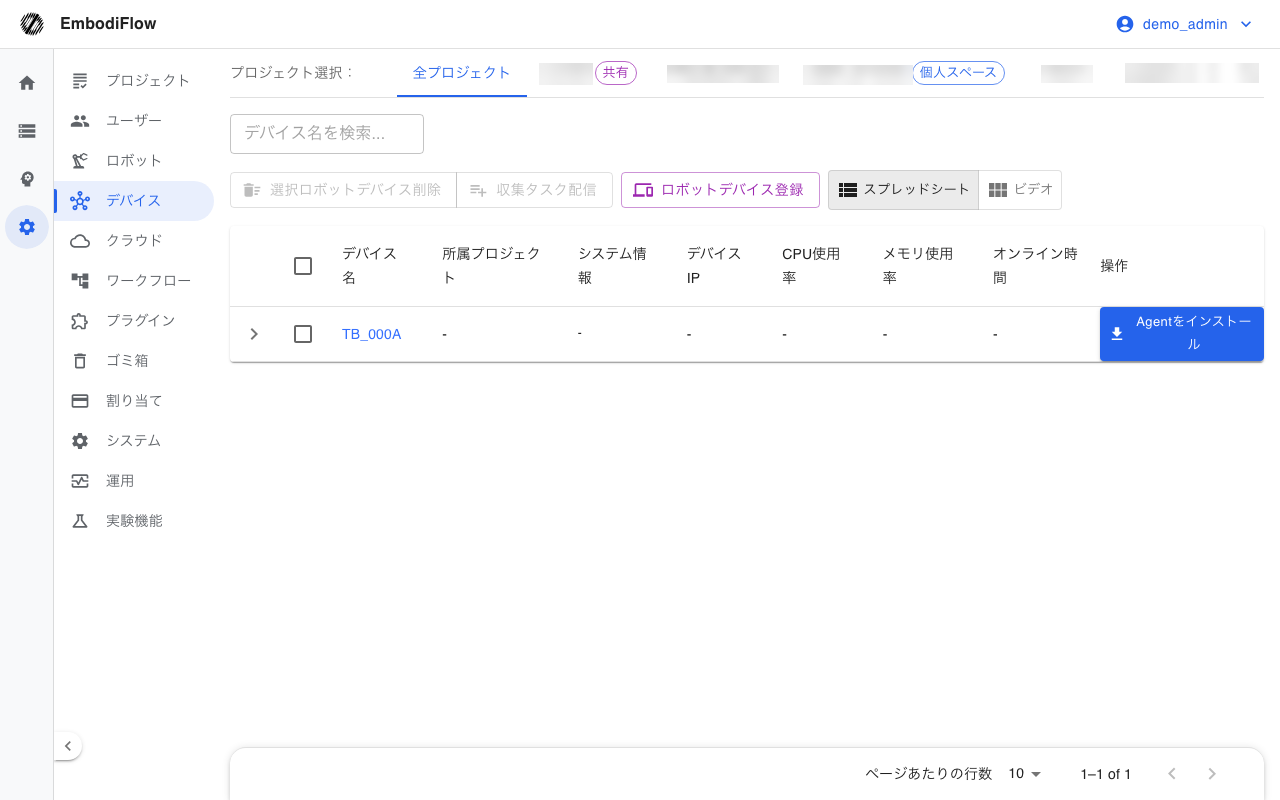Click the オンライン時間 column header
This screenshot has width=1280, height=800.
click(1035, 266)
